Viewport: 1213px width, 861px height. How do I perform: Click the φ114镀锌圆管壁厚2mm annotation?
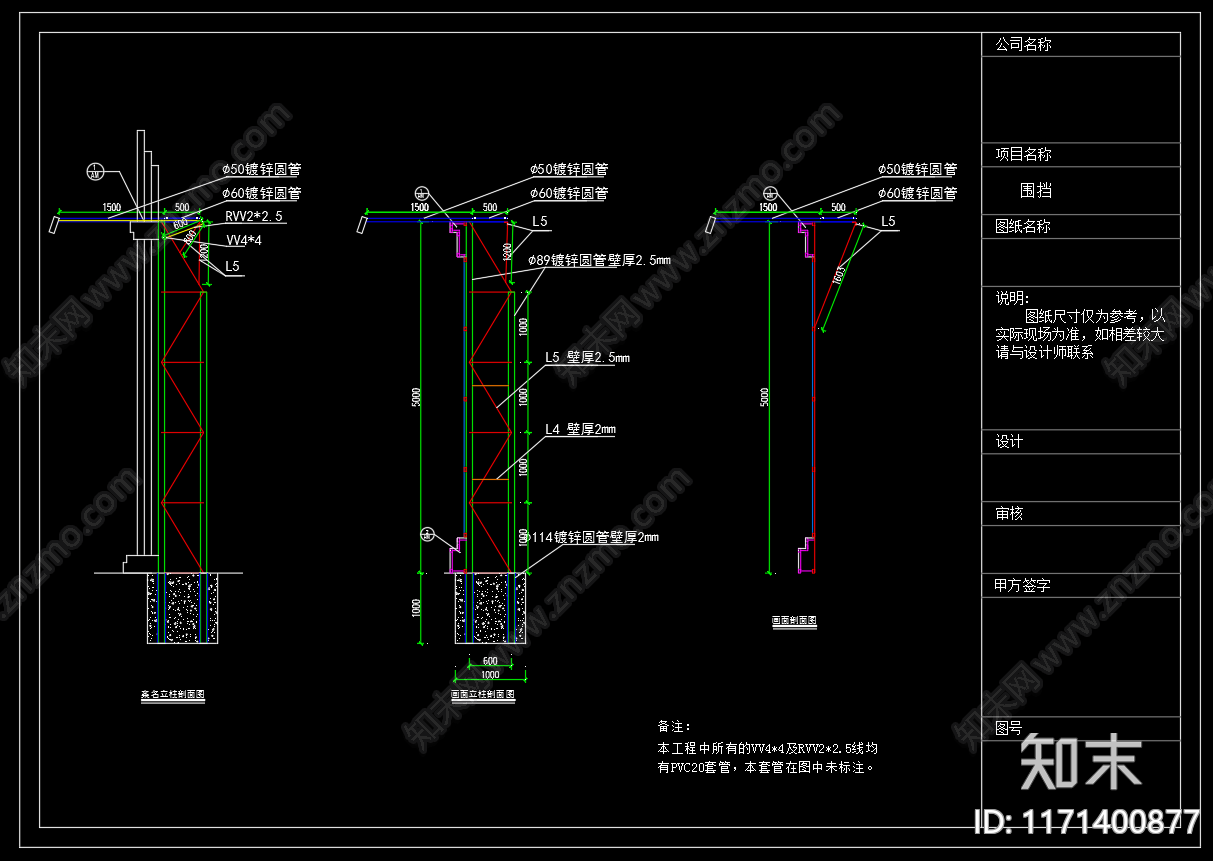coord(590,538)
